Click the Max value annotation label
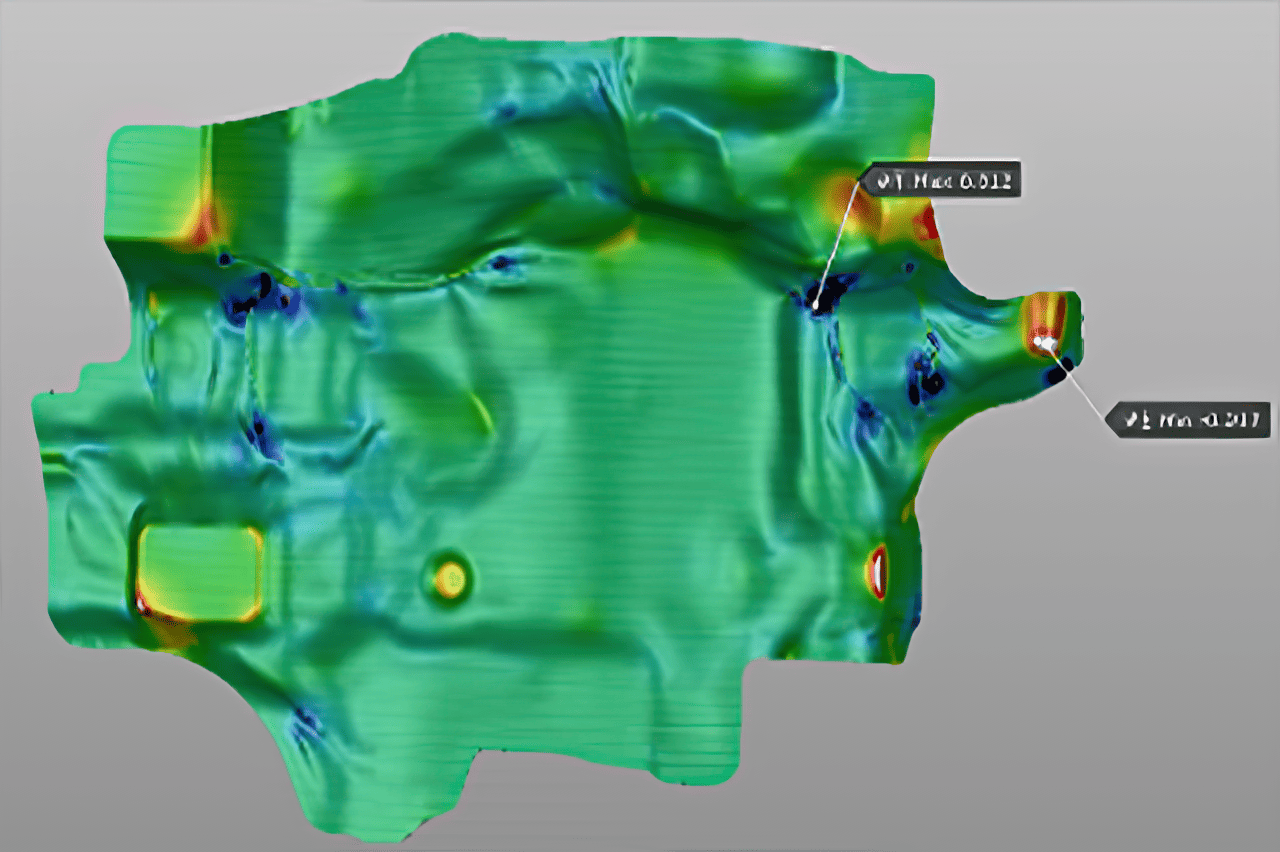 941,181
